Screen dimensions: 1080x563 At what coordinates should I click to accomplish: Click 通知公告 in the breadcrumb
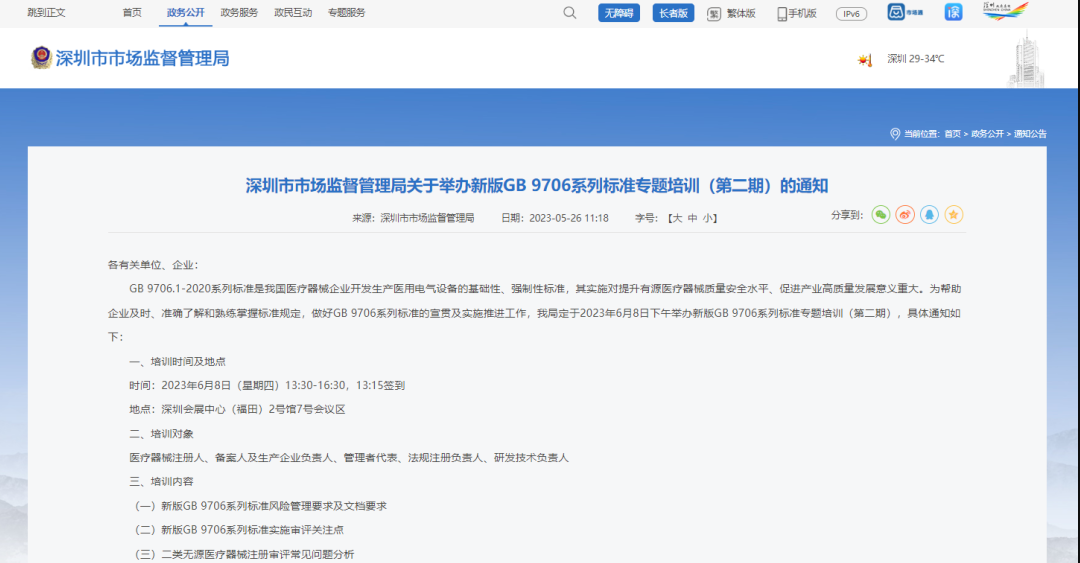1030,134
